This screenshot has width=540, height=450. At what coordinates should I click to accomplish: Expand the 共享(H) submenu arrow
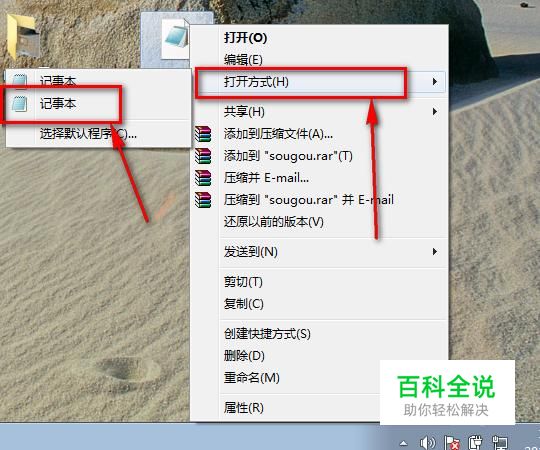(435, 112)
